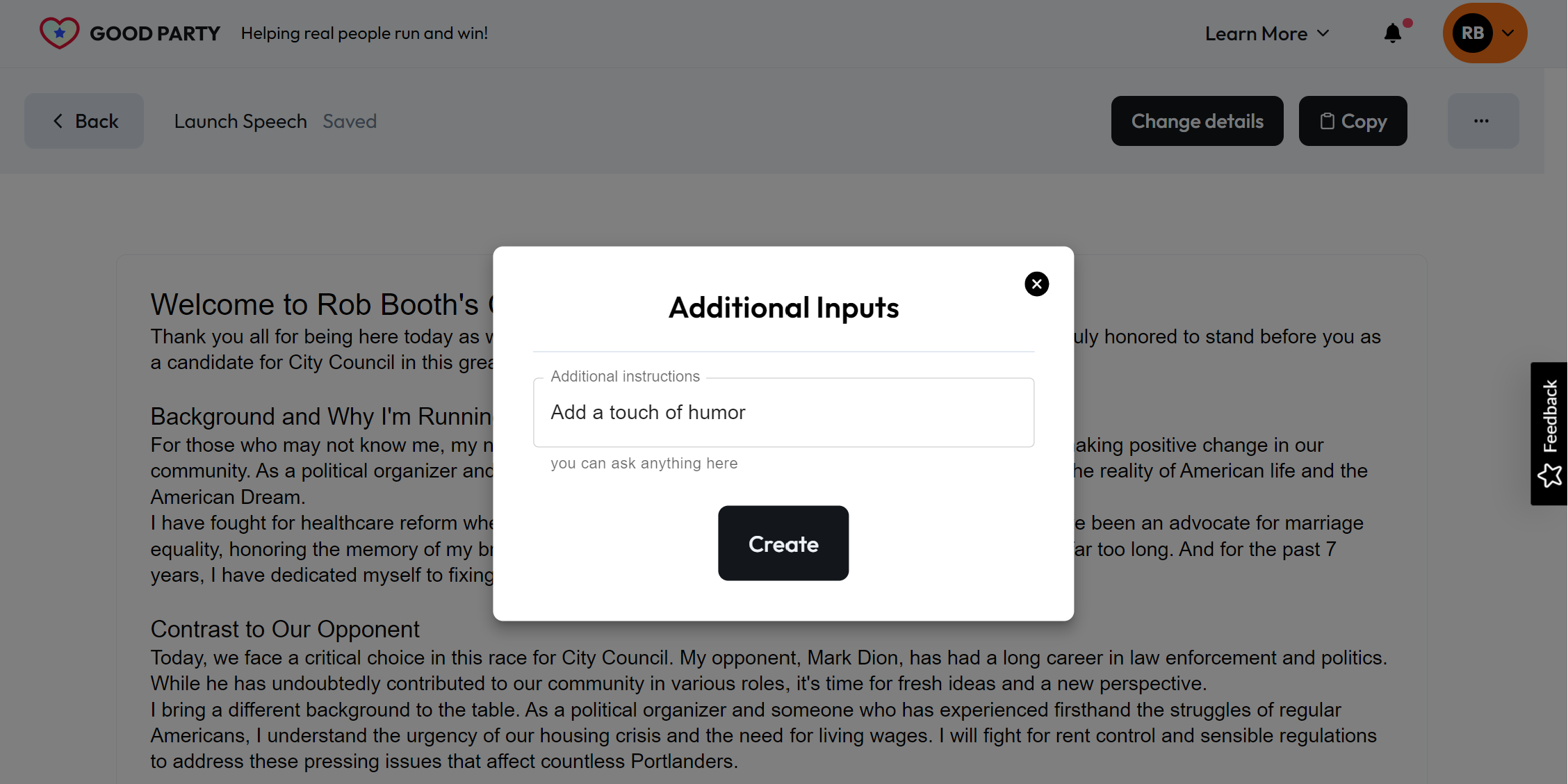
Task: Click the GOOD PARTY brand text
Action: point(154,33)
